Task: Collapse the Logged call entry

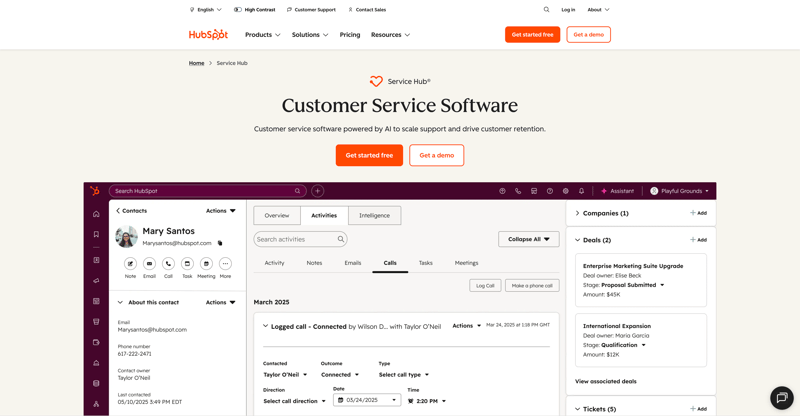Action: pyautogui.click(x=265, y=326)
